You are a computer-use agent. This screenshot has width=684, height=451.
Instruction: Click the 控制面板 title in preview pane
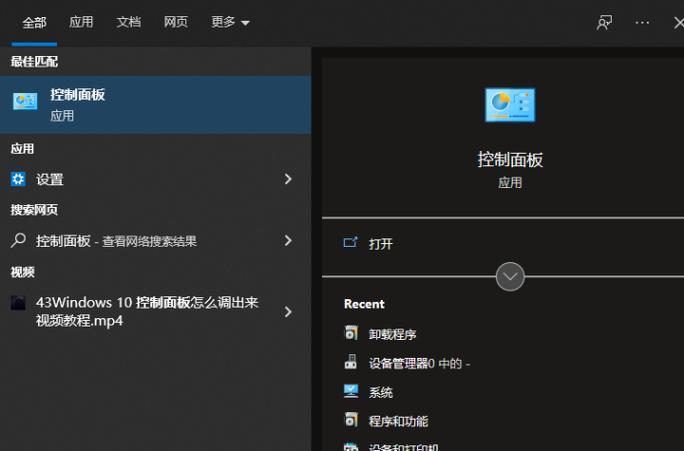510,160
